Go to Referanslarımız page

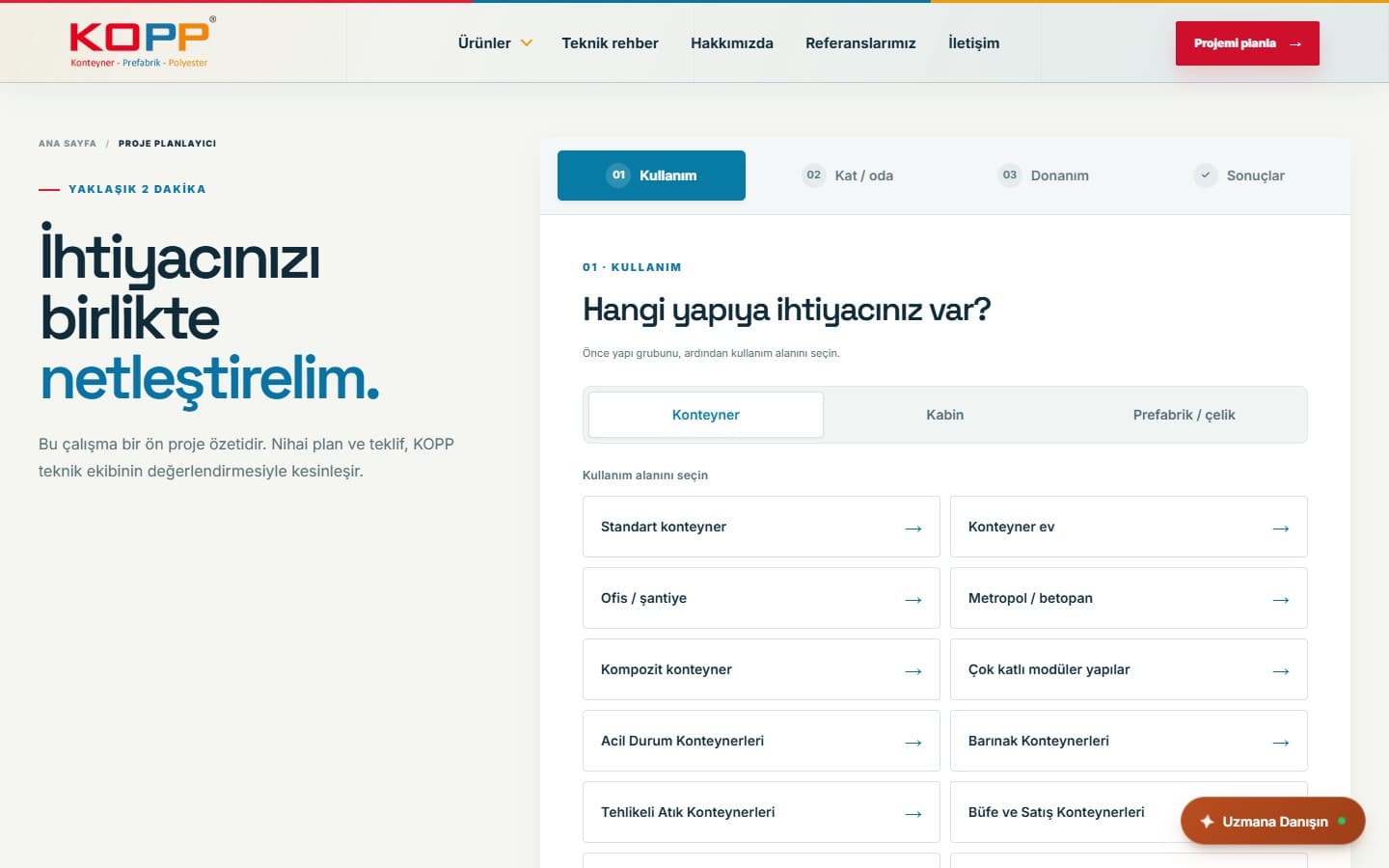[860, 42]
